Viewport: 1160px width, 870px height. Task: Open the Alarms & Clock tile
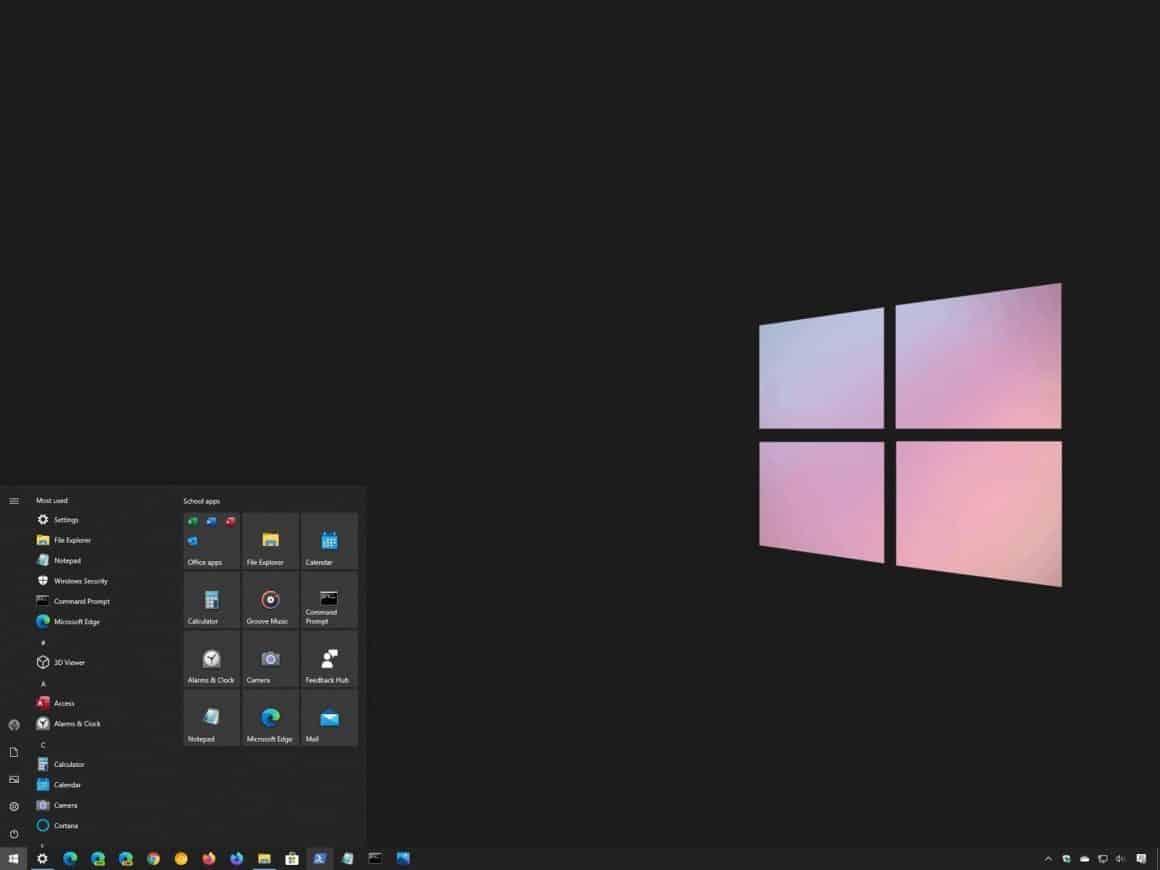[x=210, y=660]
